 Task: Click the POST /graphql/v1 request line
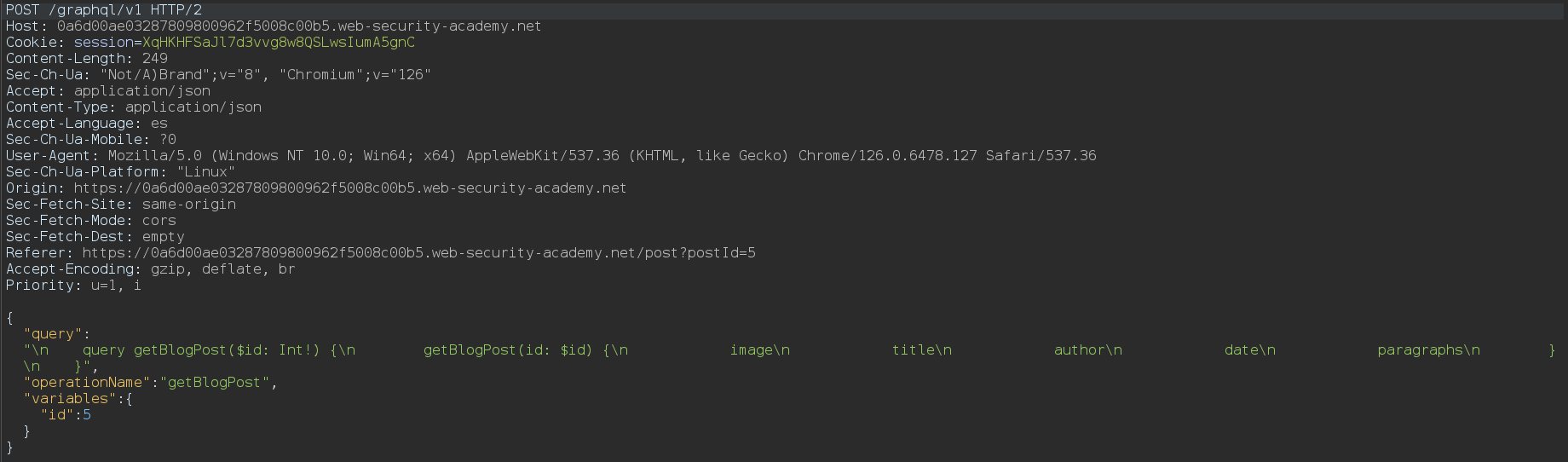tap(104, 10)
